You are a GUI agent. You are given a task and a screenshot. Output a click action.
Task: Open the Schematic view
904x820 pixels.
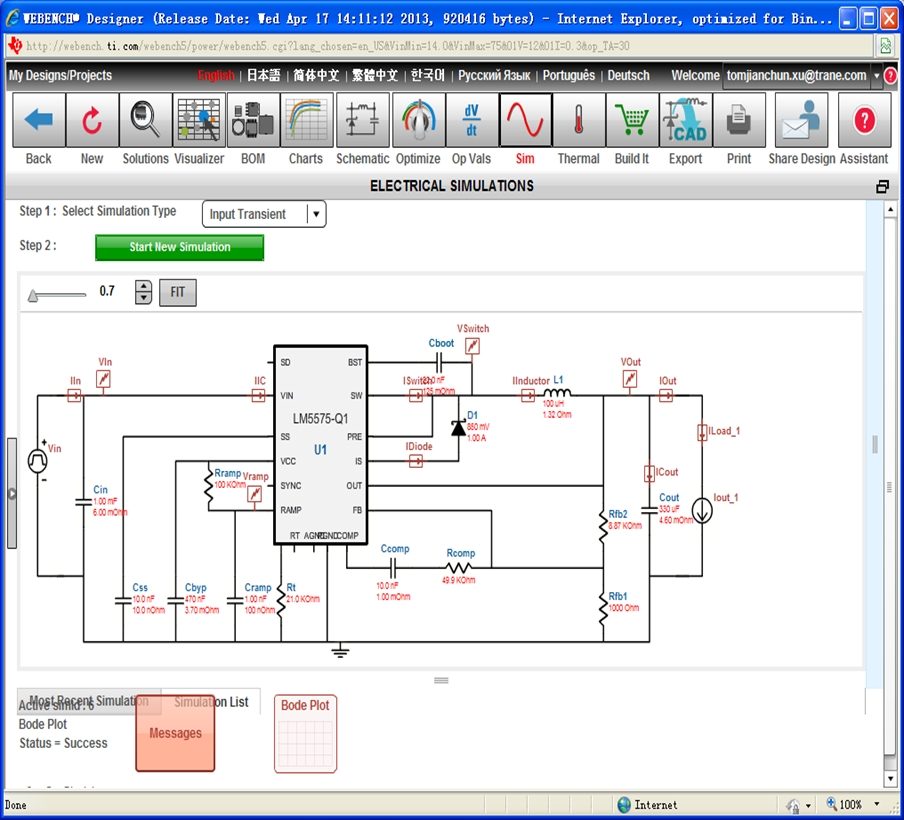(362, 121)
